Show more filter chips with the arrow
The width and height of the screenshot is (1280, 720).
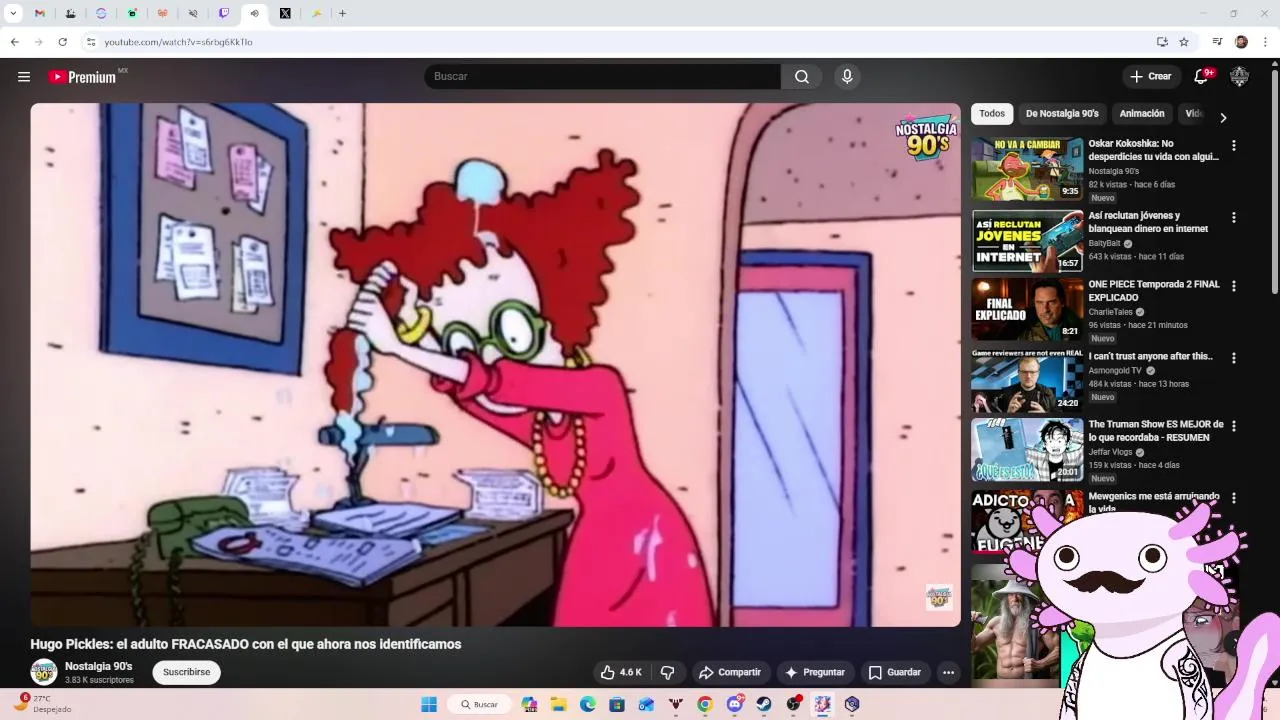coord(1223,117)
